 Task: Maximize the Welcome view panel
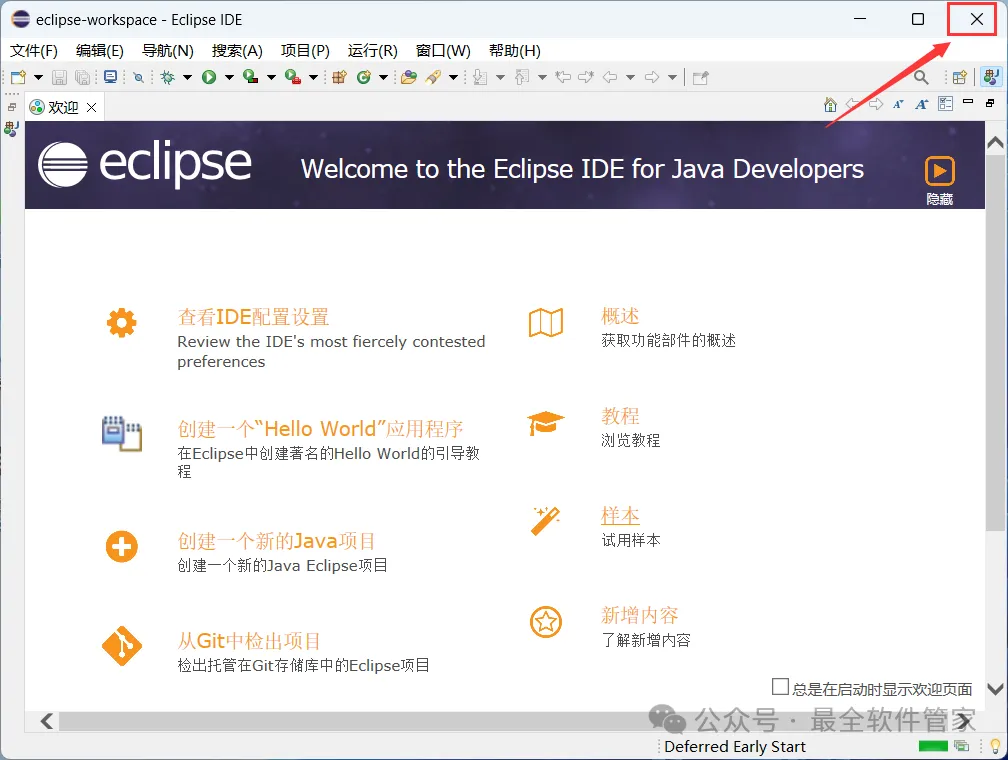point(990,103)
